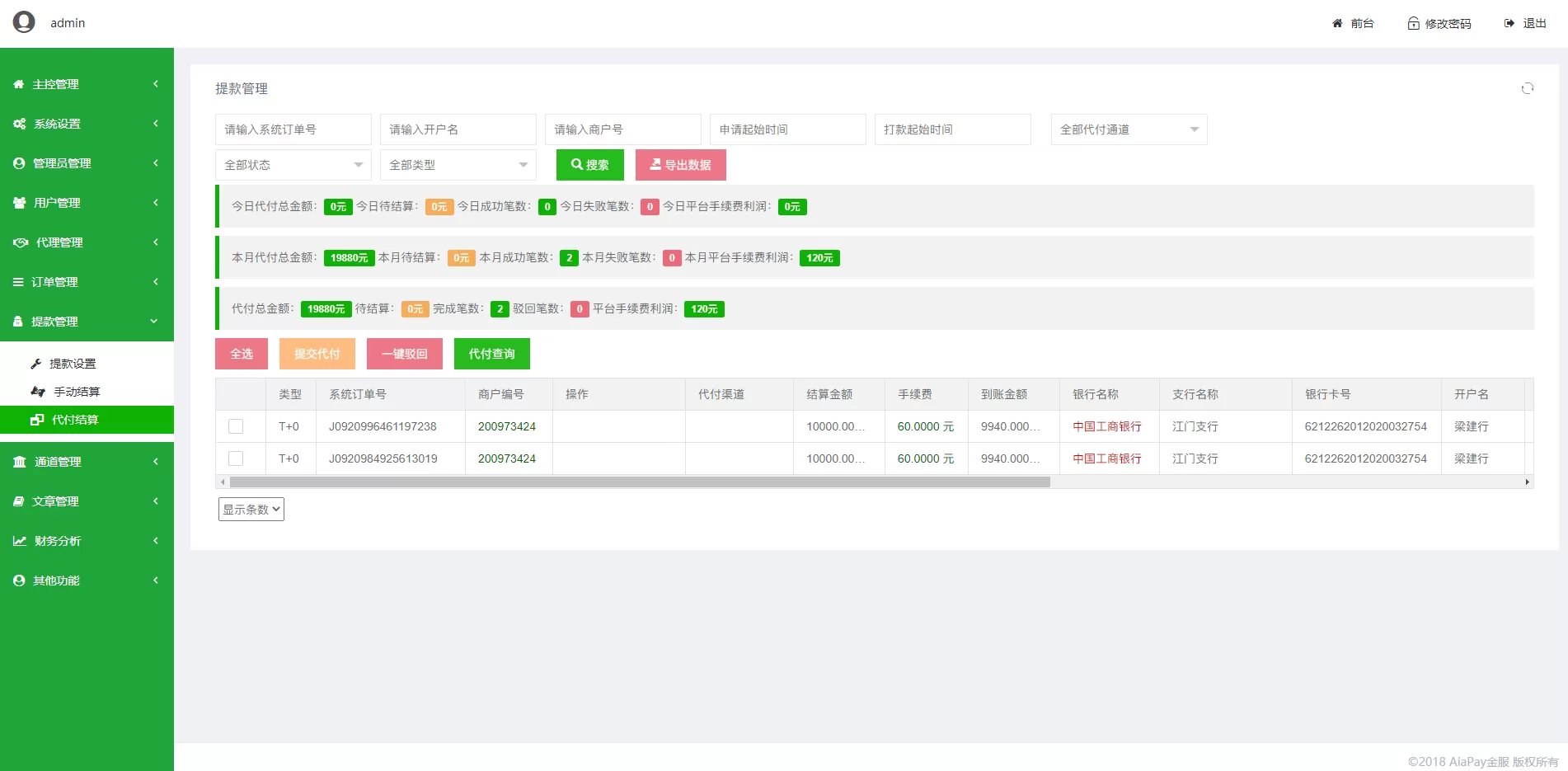Click the 请输入系统订单号 input field
Image resolution: width=1568 pixels, height=771 pixels.
(293, 129)
